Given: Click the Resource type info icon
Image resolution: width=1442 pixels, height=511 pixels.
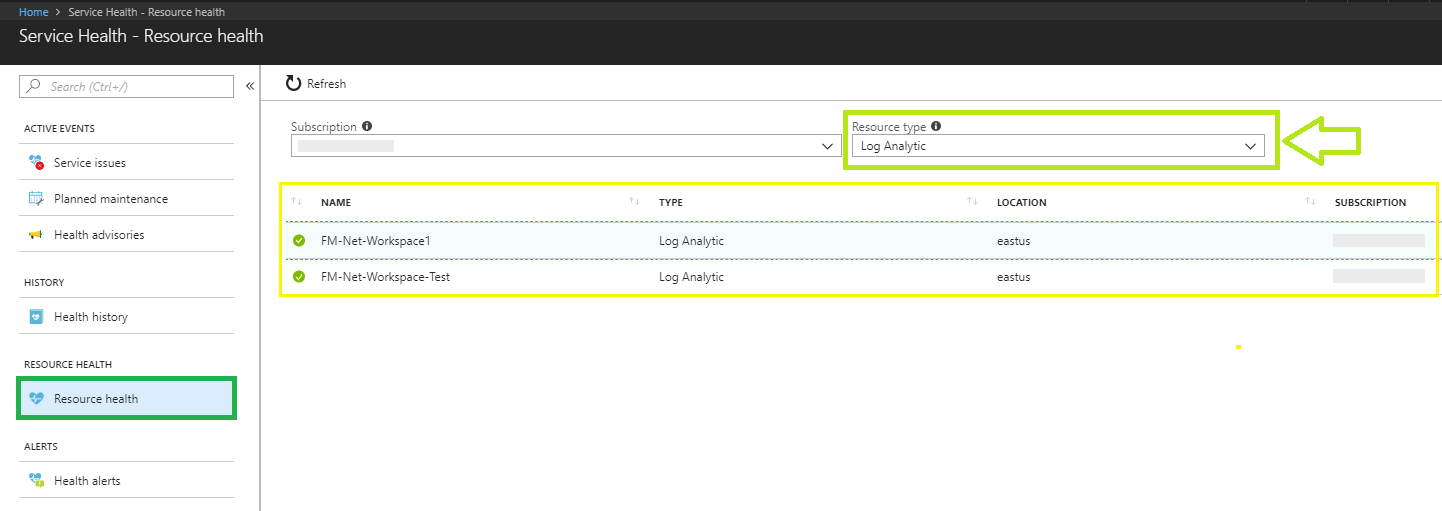Looking at the screenshot, I should pos(936,127).
